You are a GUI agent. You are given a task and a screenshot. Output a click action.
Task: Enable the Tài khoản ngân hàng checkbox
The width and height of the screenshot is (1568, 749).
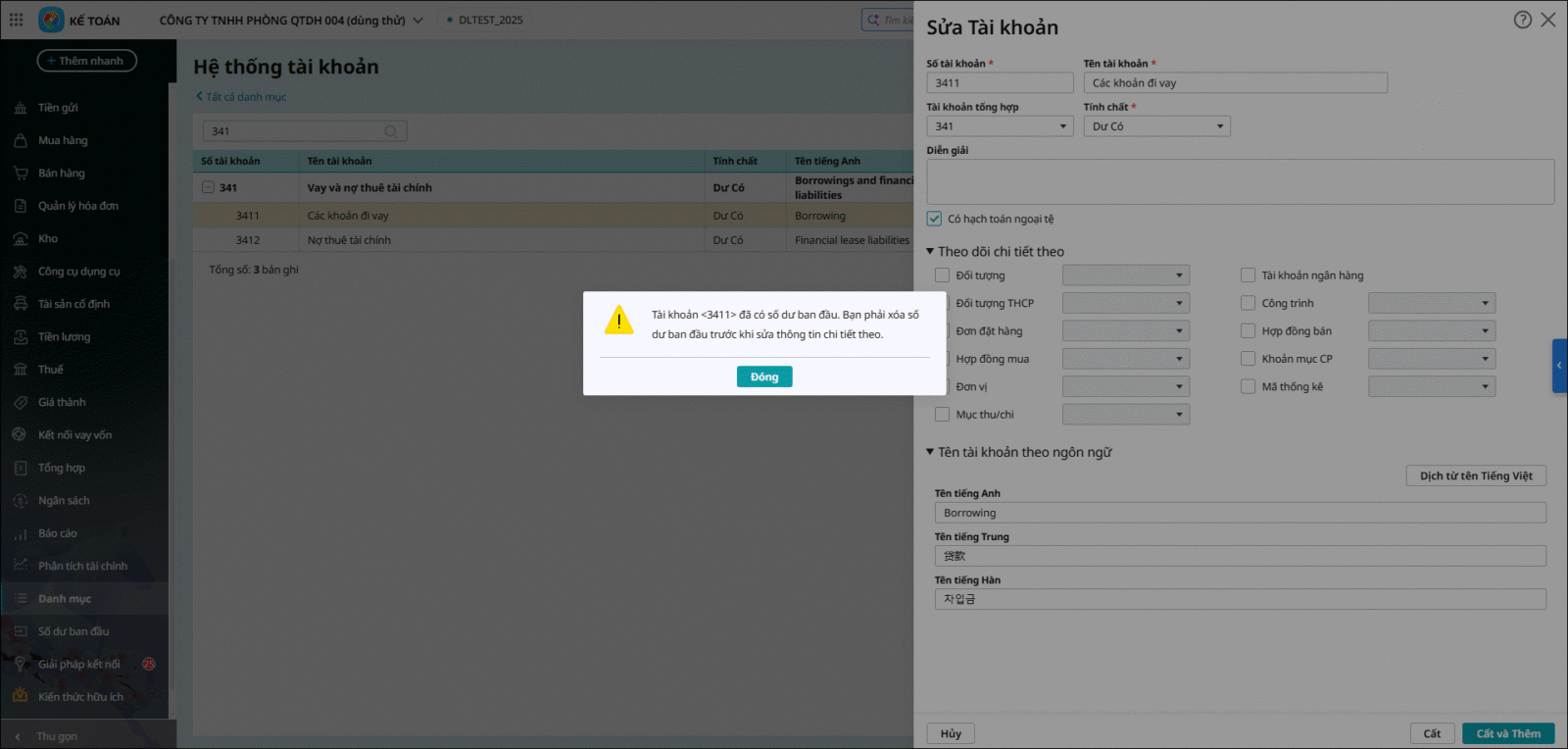click(1248, 275)
